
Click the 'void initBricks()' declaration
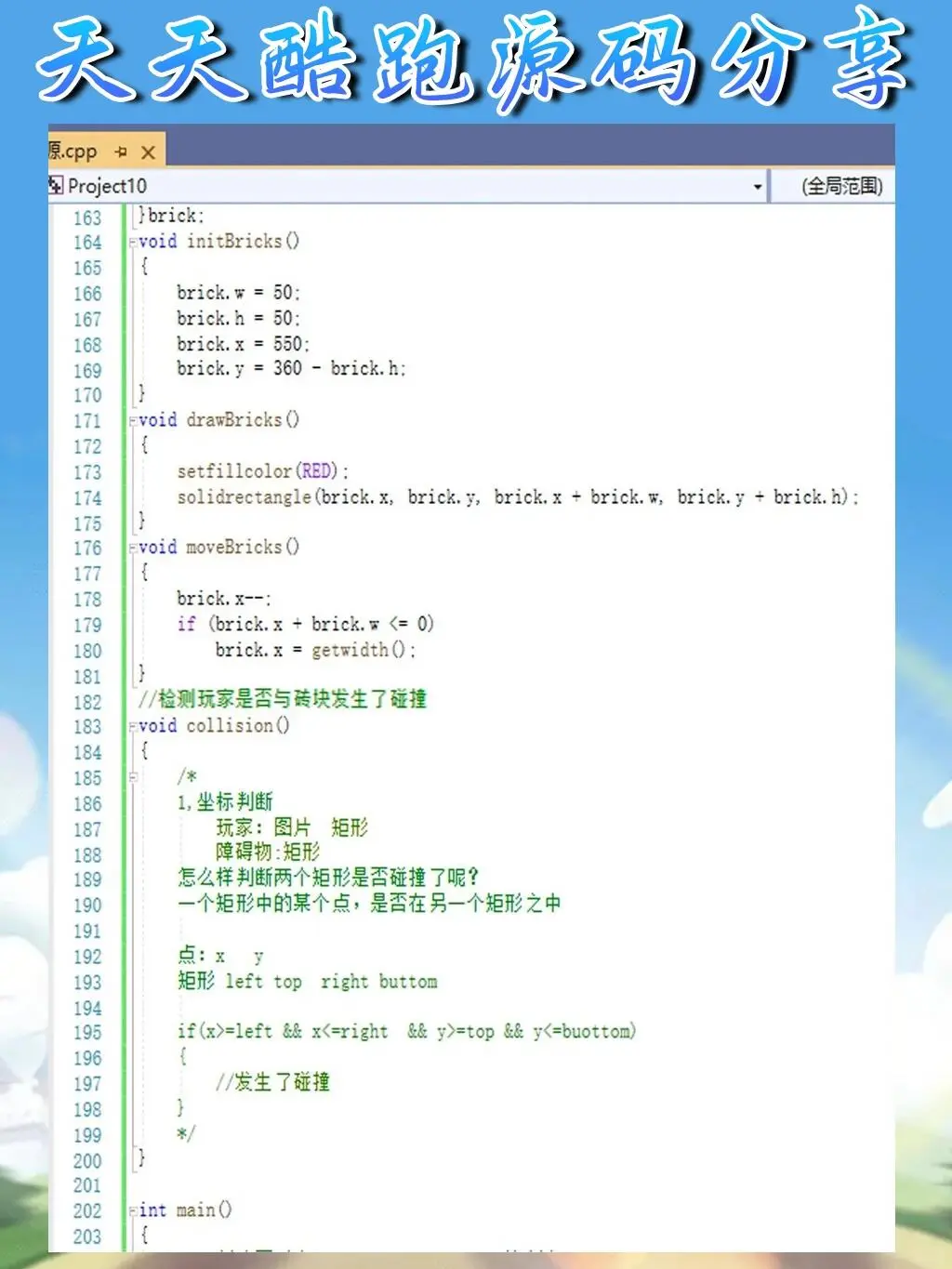point(218,242)
